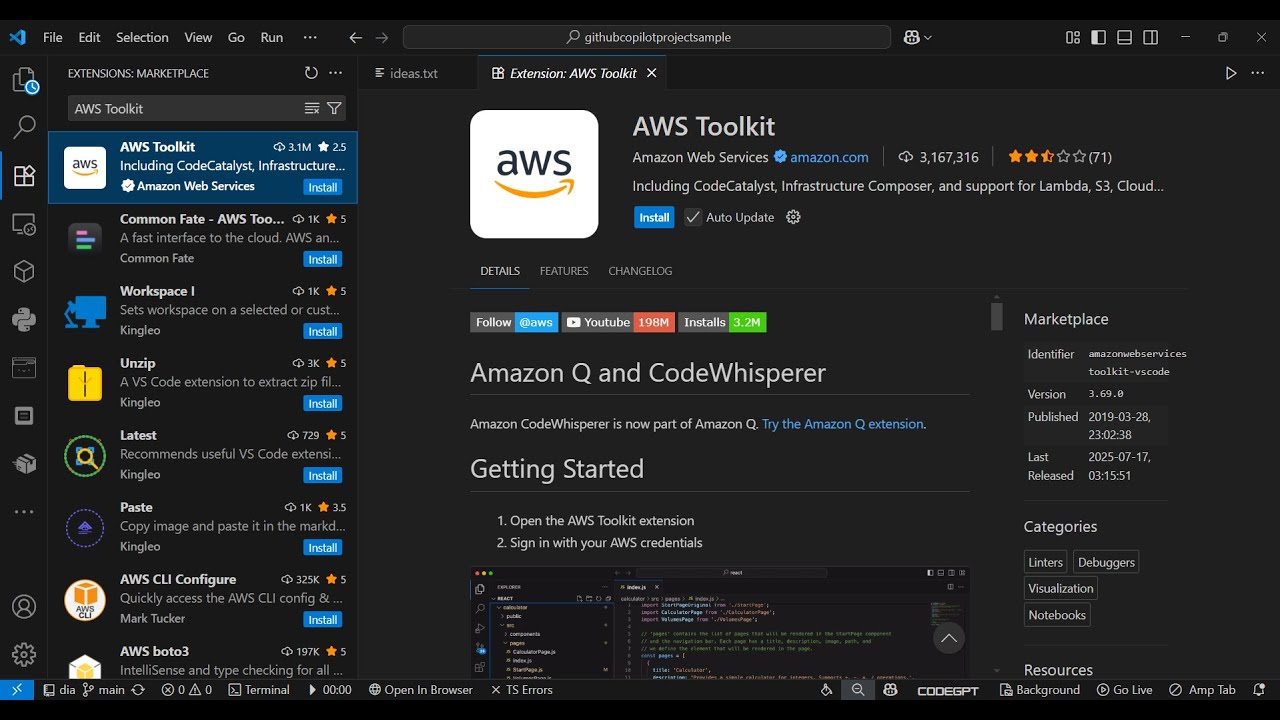Viewport: 1280px width, 720px height.
Task: Go back using the navigation arrow
Action: coord(355,37)
